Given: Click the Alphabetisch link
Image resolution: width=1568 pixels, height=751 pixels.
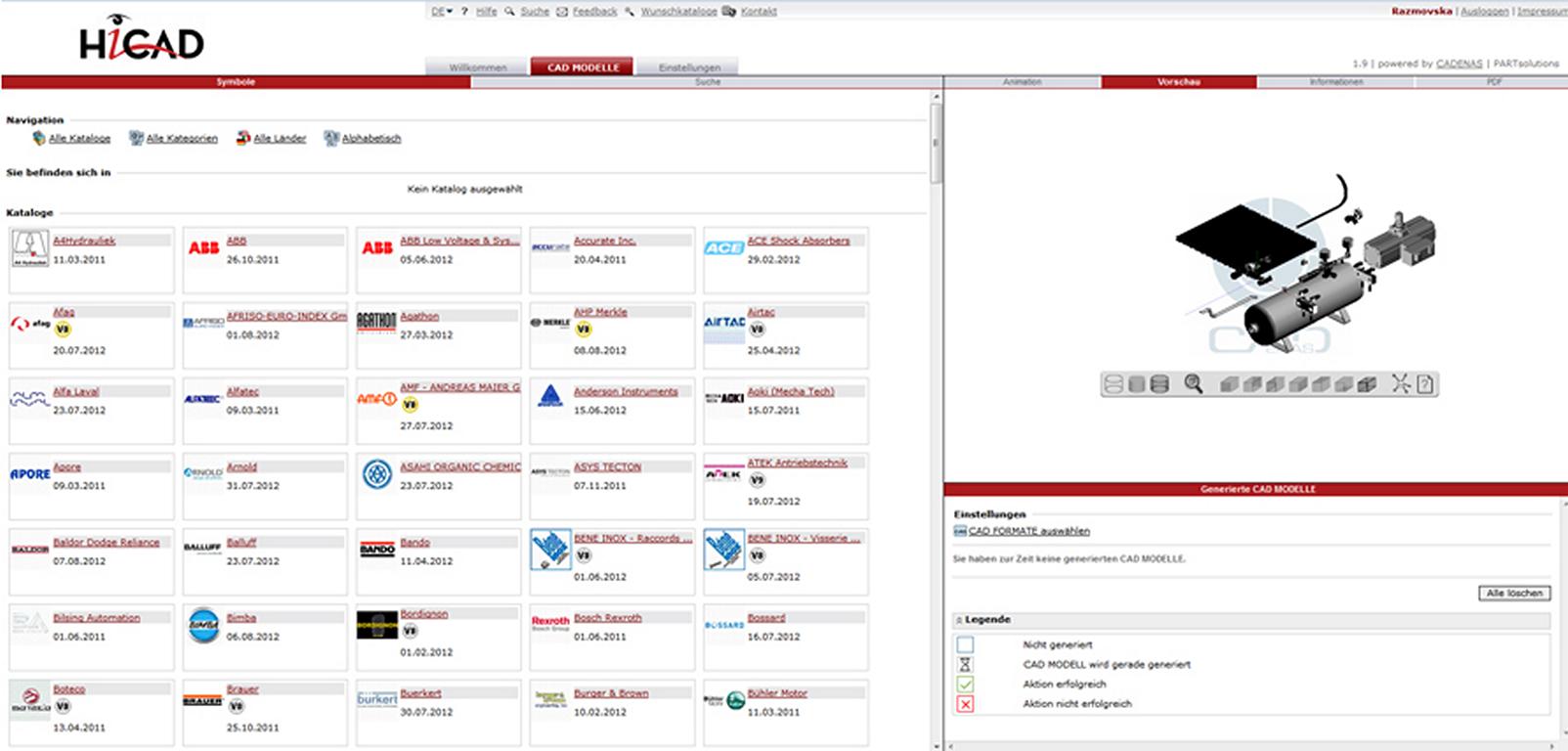Looking at the screenshot, I should [371, 139].
